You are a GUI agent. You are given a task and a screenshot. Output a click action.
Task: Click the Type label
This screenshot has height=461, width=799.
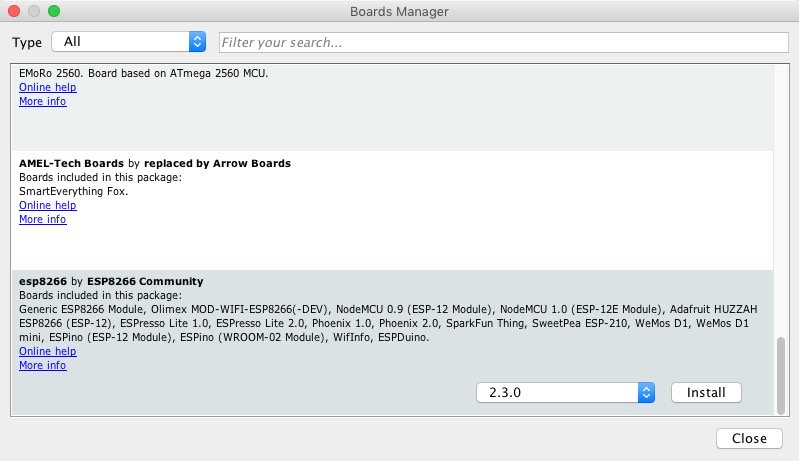click(27, 42)
